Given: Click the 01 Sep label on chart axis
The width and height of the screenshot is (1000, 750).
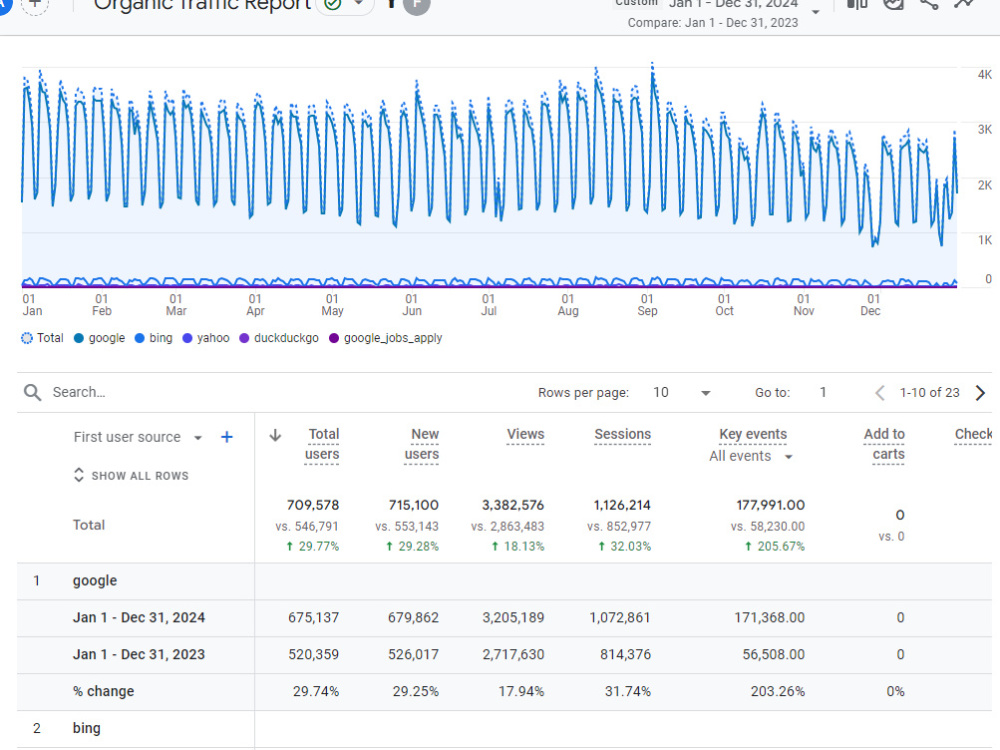Looking at the screenshot, I should pyautogui.click(x=647, y=305).
